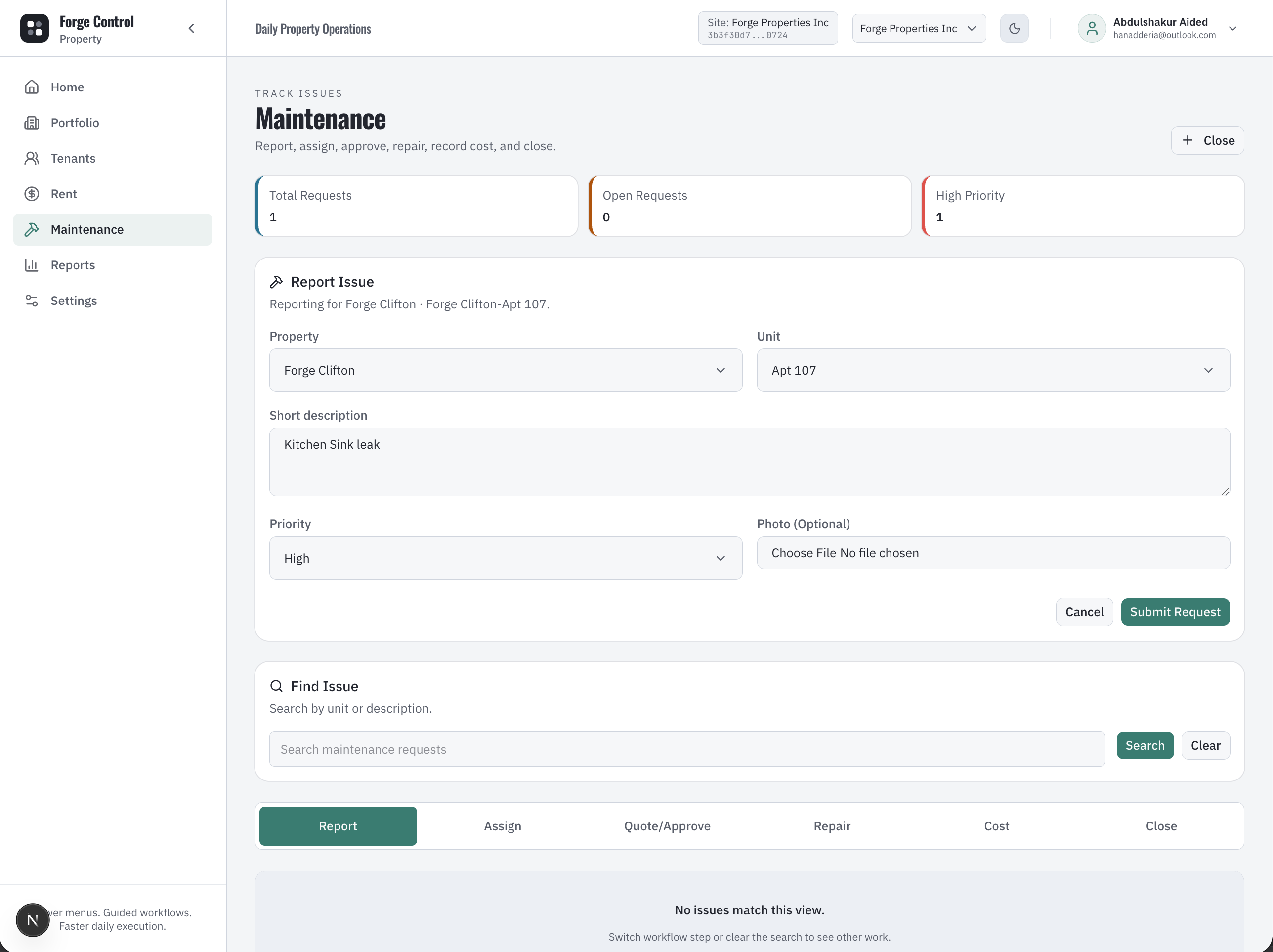The width and height of the screenshot is (1273, 952).
Task: Click the Site: Forge Properties Inc badge
Action: (x=768, y=28)
